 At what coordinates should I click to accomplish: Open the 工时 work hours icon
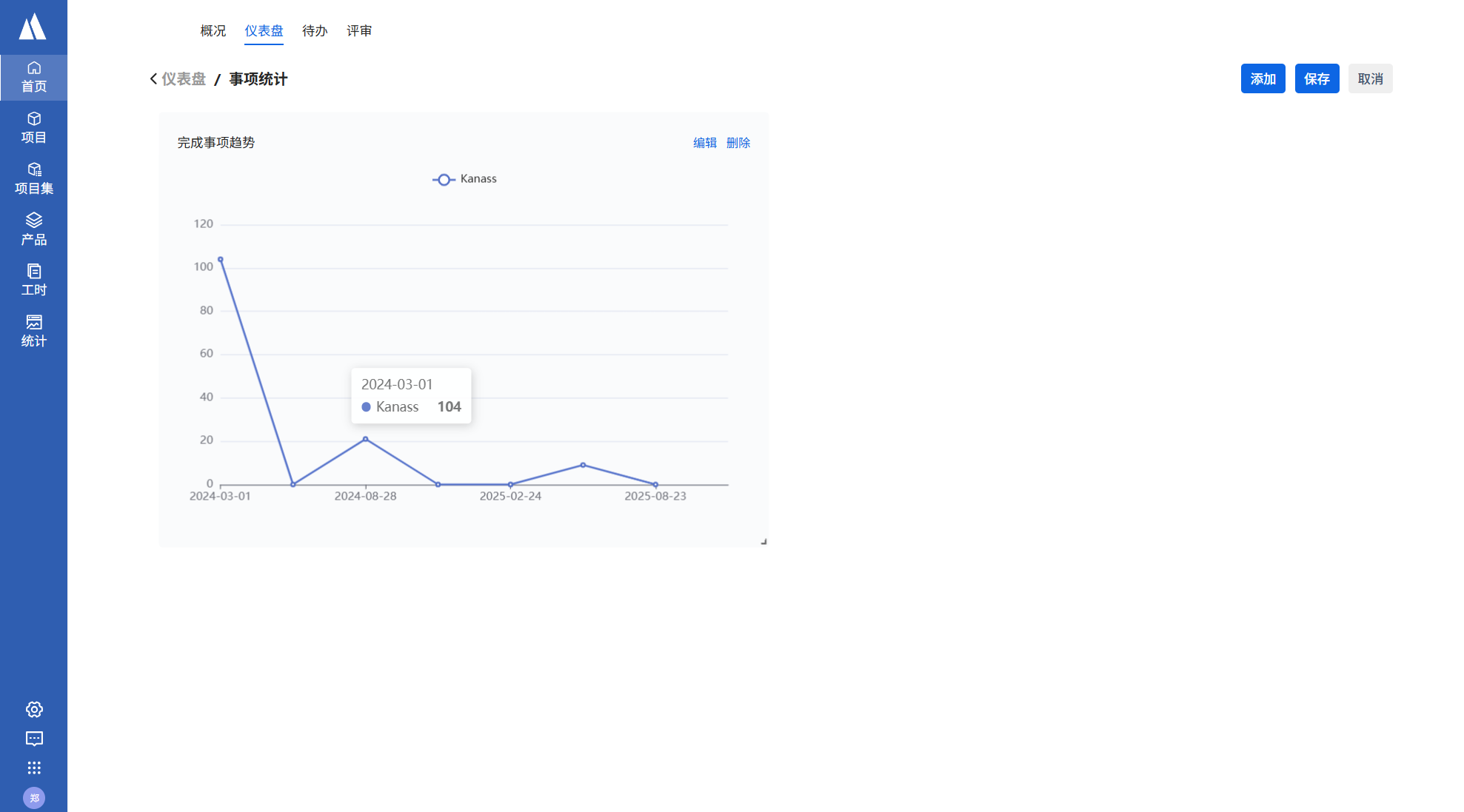coord(33,280)
